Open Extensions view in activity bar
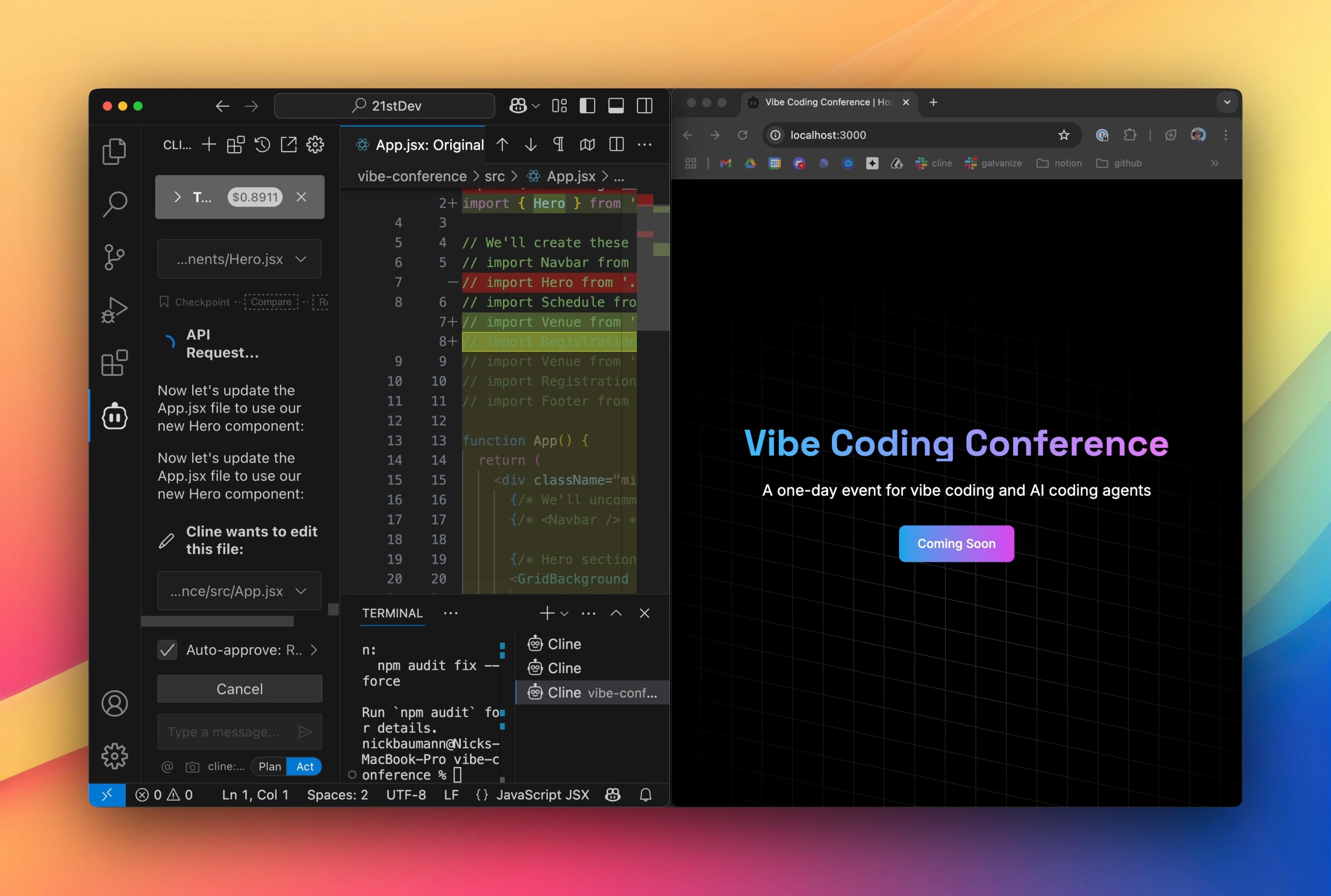The height and width of the screenshot is (896, 1331). pos(114,363)
